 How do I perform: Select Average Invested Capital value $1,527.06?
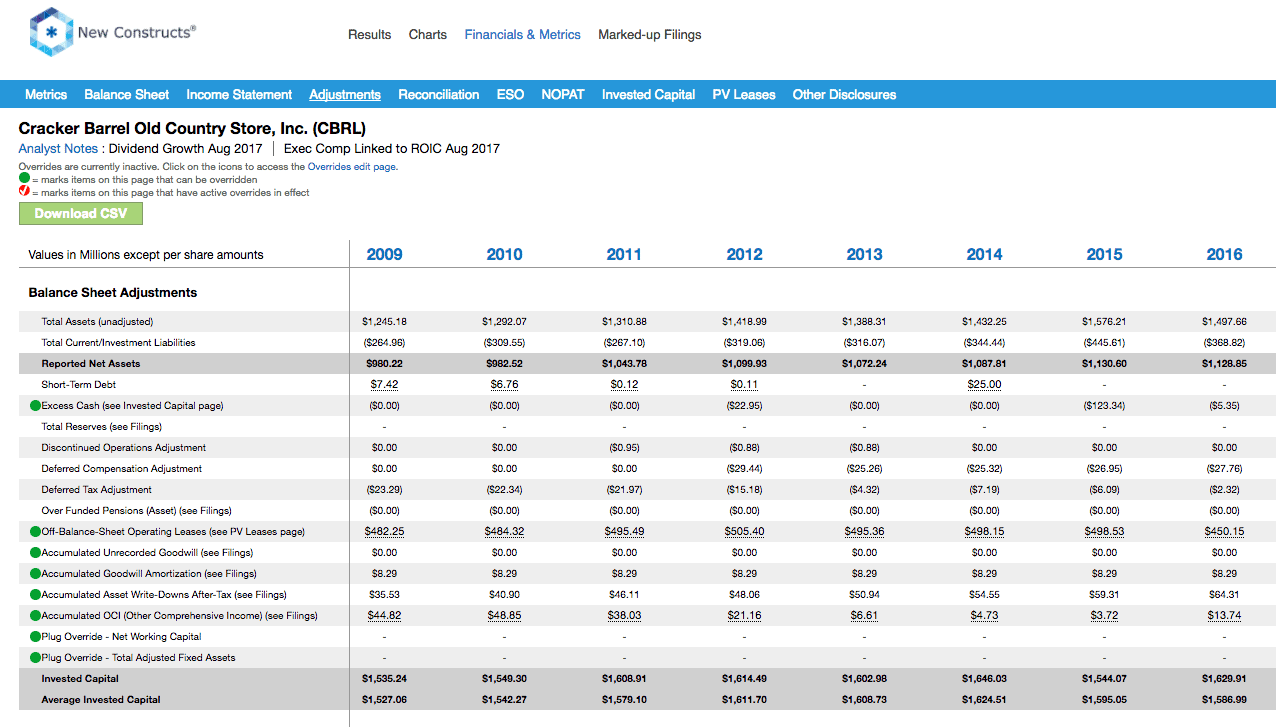pyautogui.click(x=385, y=700)
